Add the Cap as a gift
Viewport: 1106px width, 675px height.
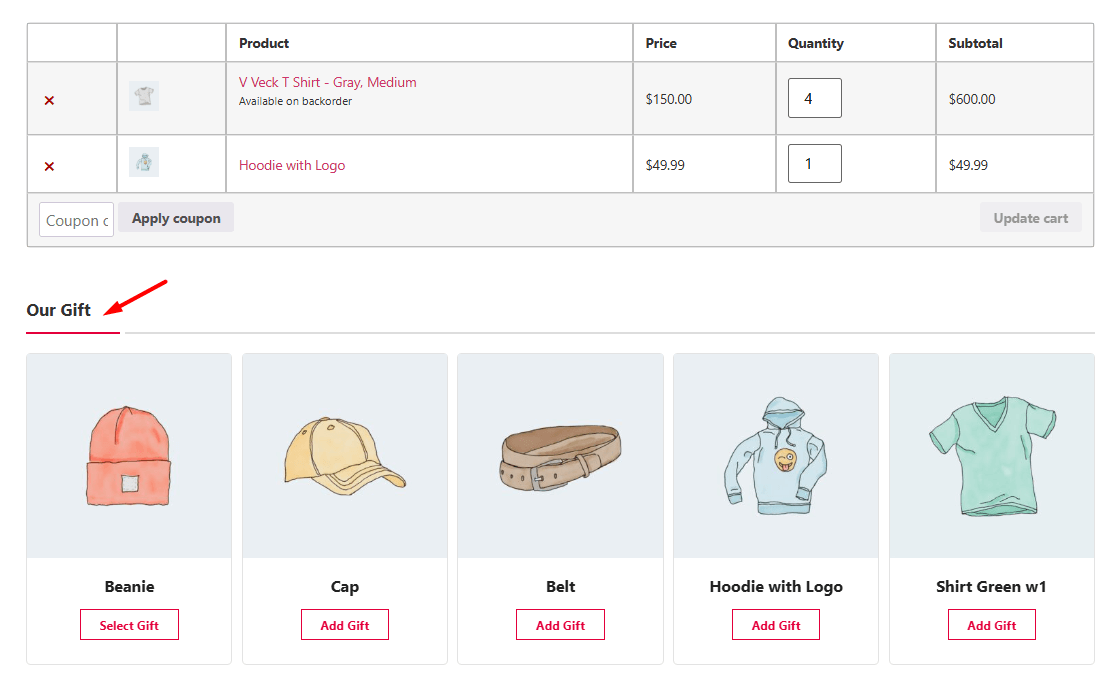pos(345,625)
